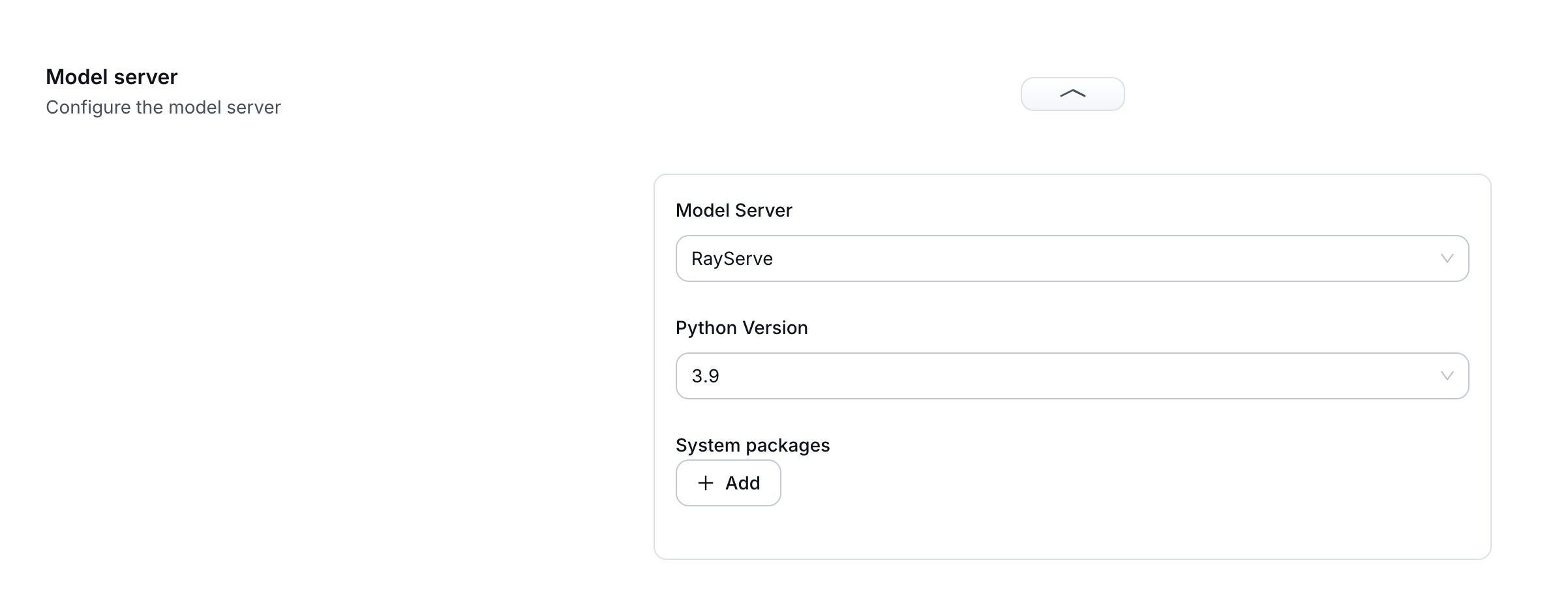Click the Model server section title
Screen dimensions: 1568x603
point(112,76)
